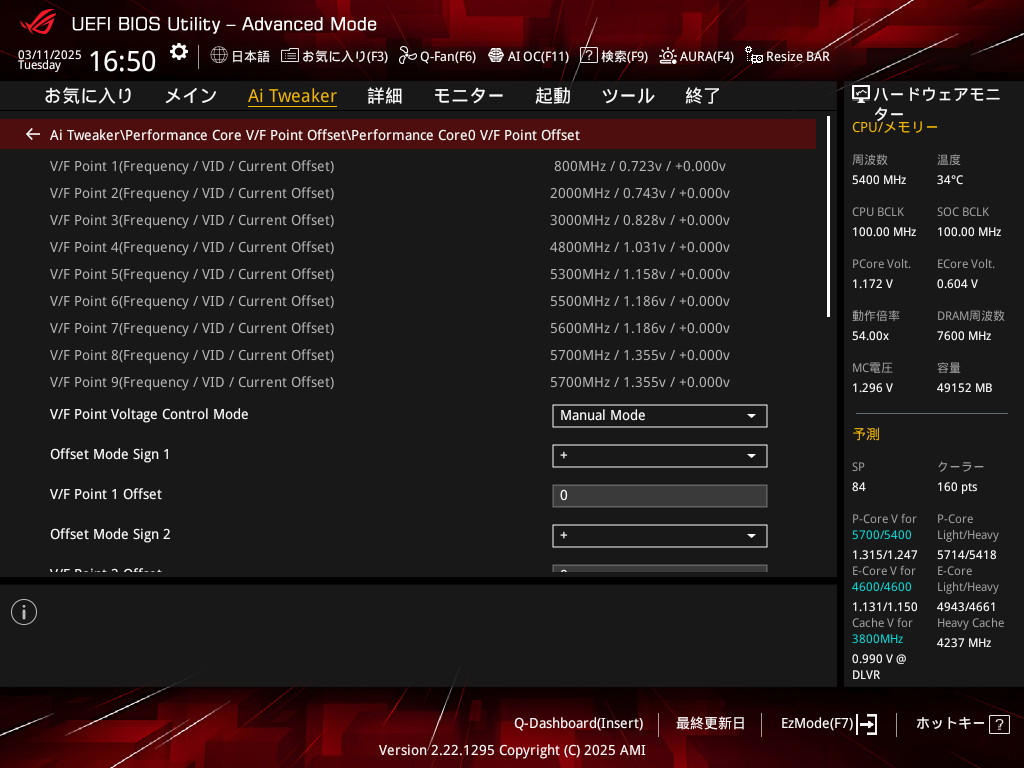Click the Offset Mode Sign 2 label

pyautogui.click(x=110, y=534)
